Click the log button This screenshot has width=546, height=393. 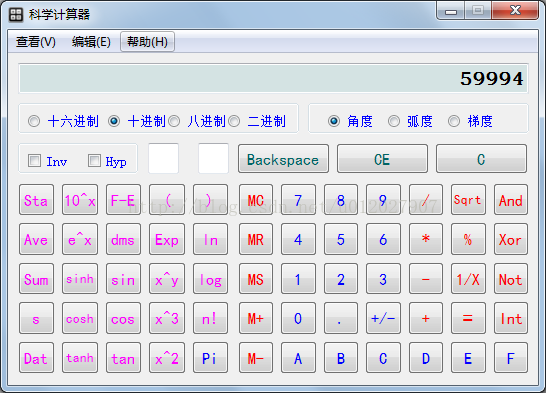click(x=210, y=279)
